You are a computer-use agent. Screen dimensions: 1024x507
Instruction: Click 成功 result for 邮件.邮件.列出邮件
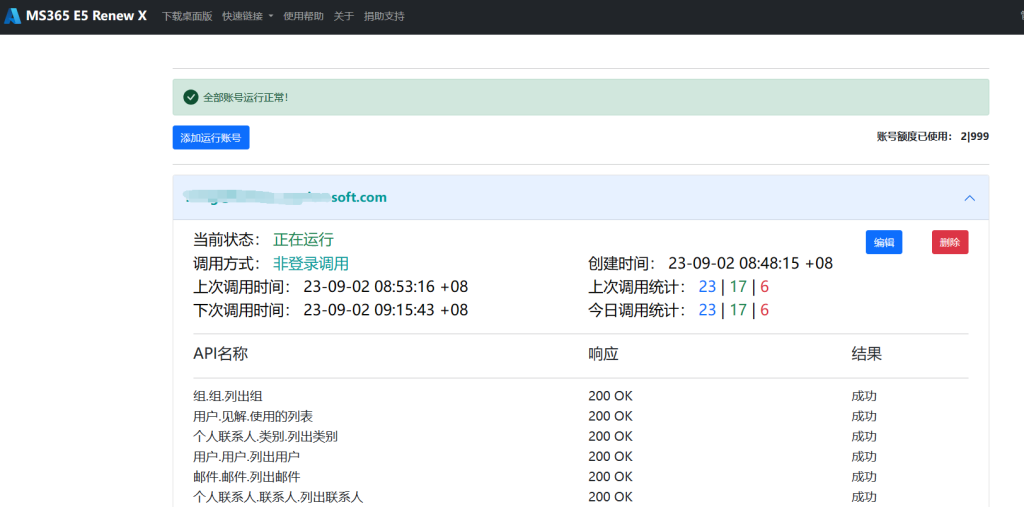point(864,476)
